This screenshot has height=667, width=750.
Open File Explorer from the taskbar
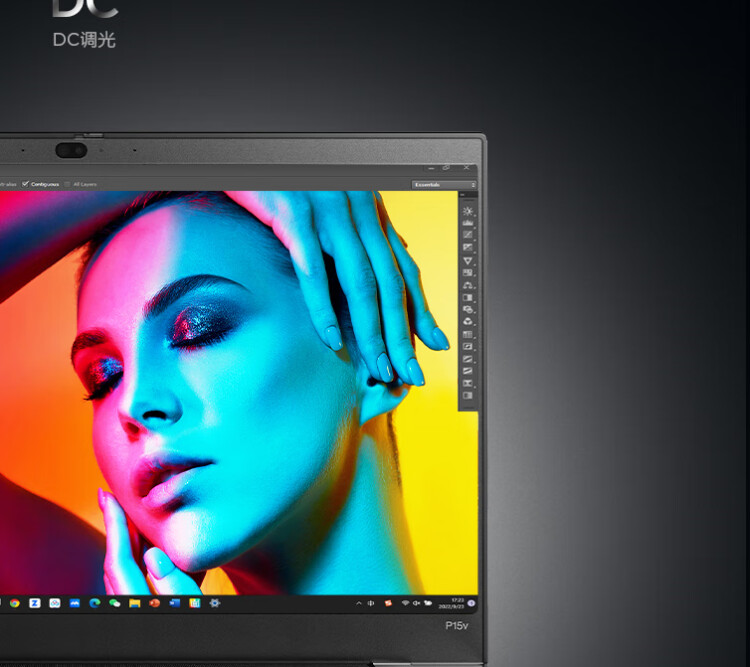[x=135, y=603]
